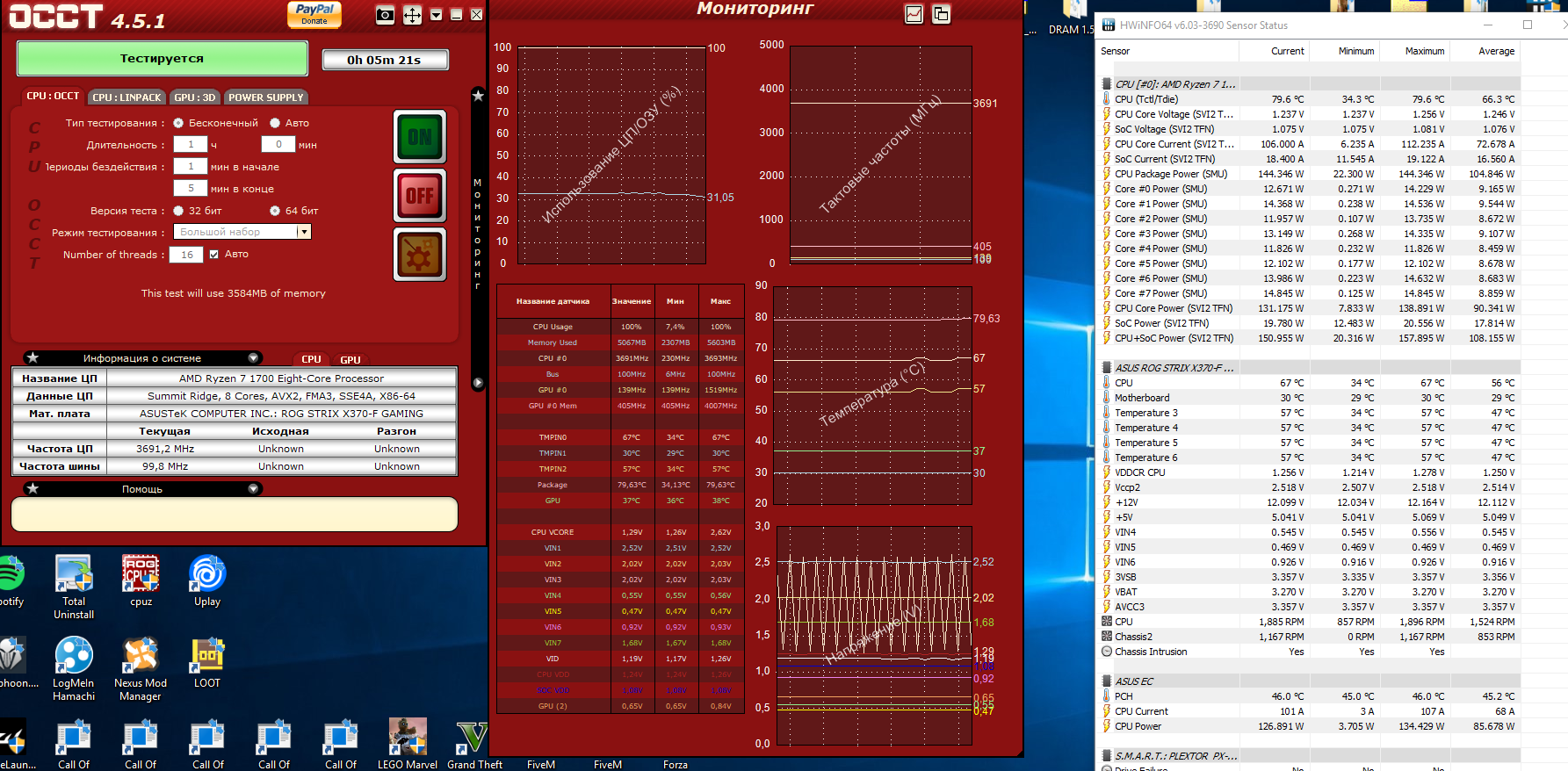Select the Бесконечный test type radio
Image resolution: width=1568 pixels, height=771 pixels.
point(178,123)
